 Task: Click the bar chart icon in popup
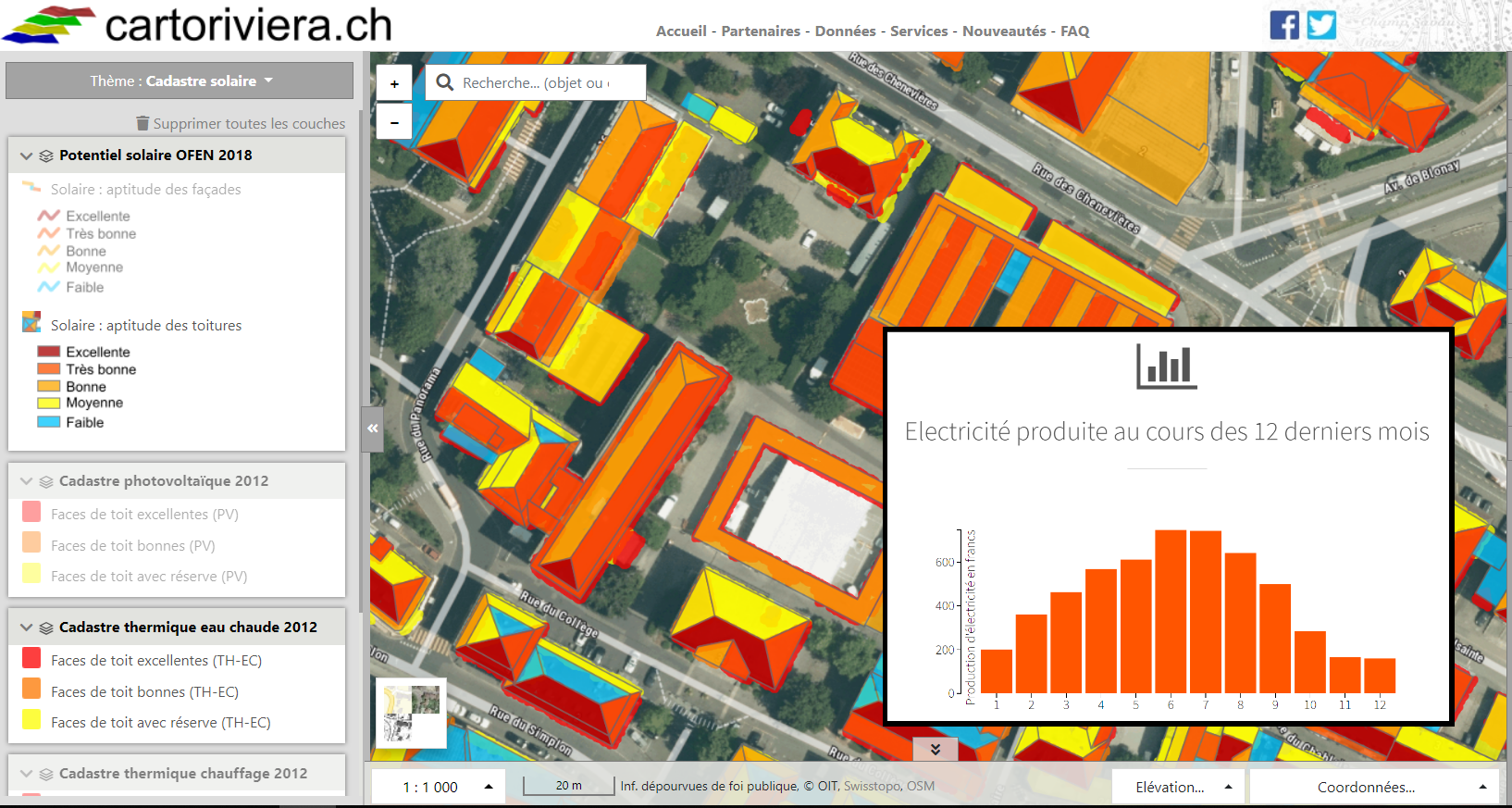pos(1166,367)
